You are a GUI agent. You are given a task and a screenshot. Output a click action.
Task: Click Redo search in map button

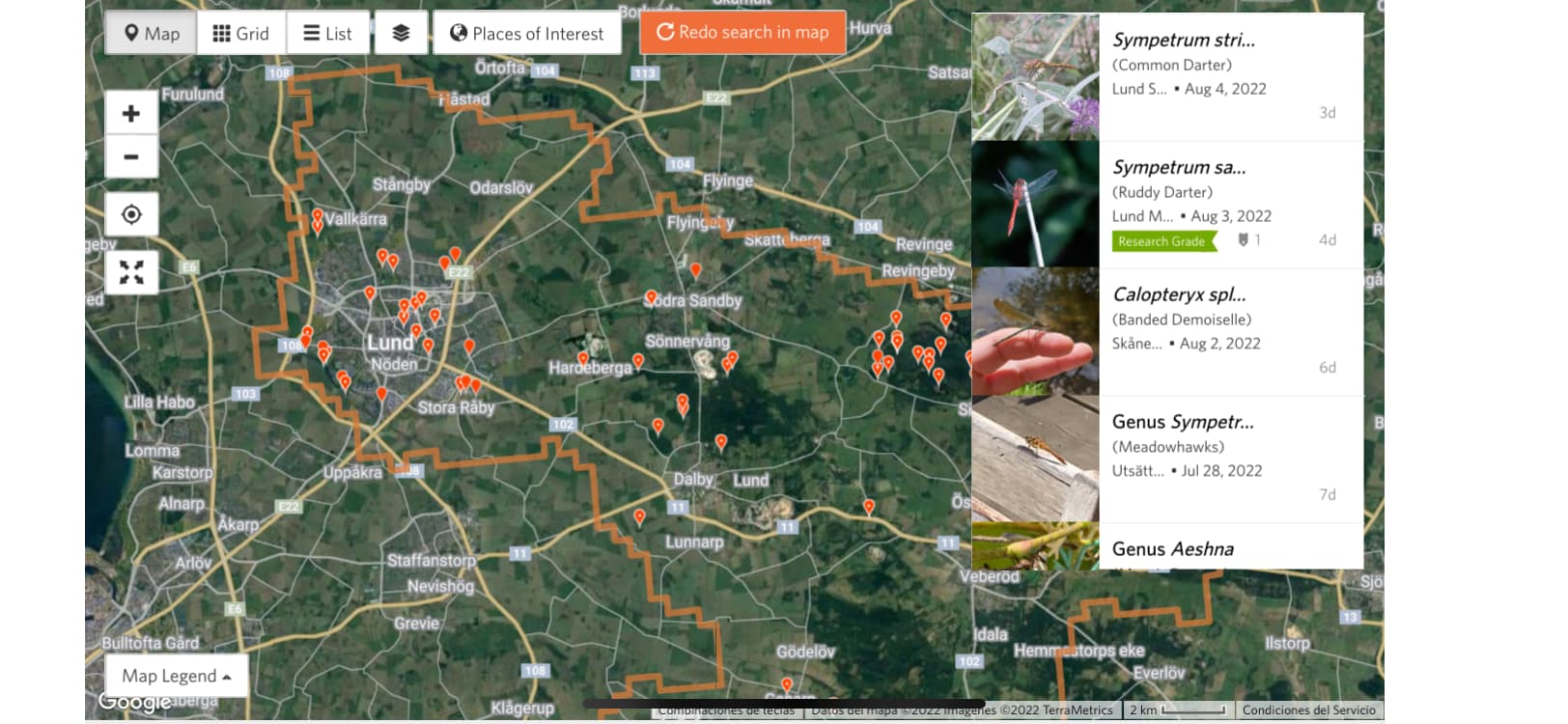click(x=742, y=33)
